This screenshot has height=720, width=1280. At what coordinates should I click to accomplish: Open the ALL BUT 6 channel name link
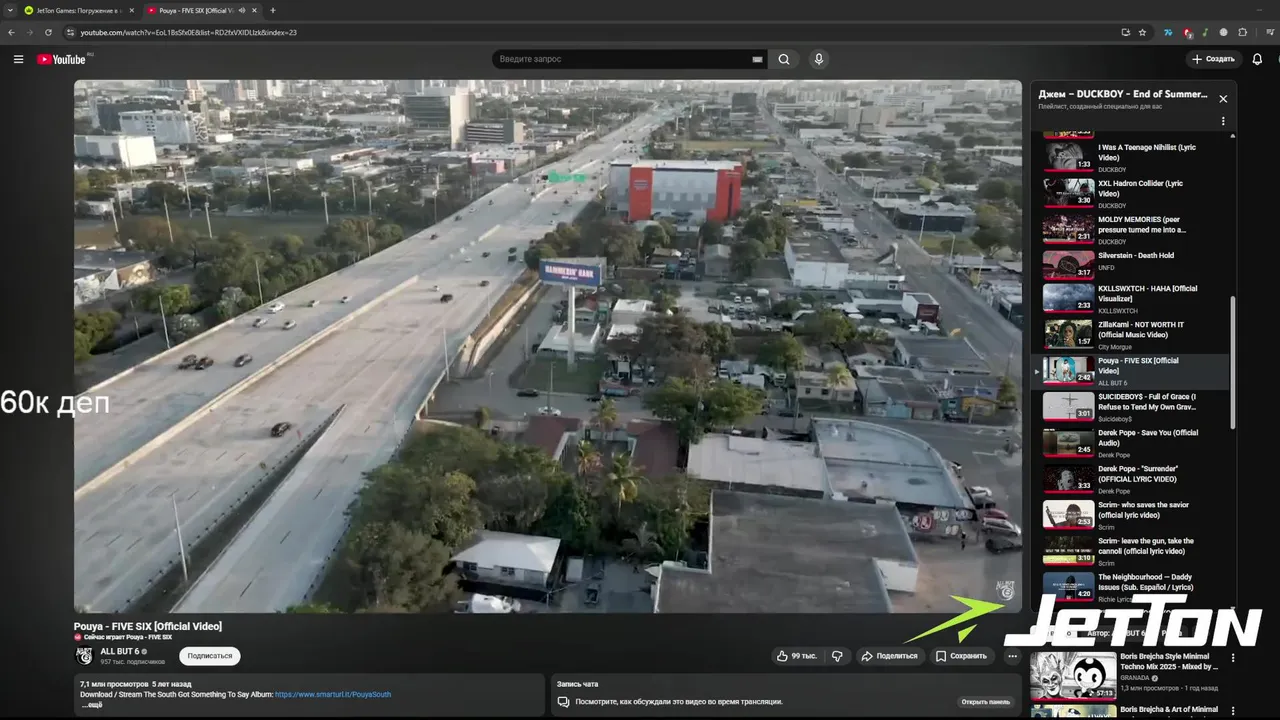click(x=120, y=651)
